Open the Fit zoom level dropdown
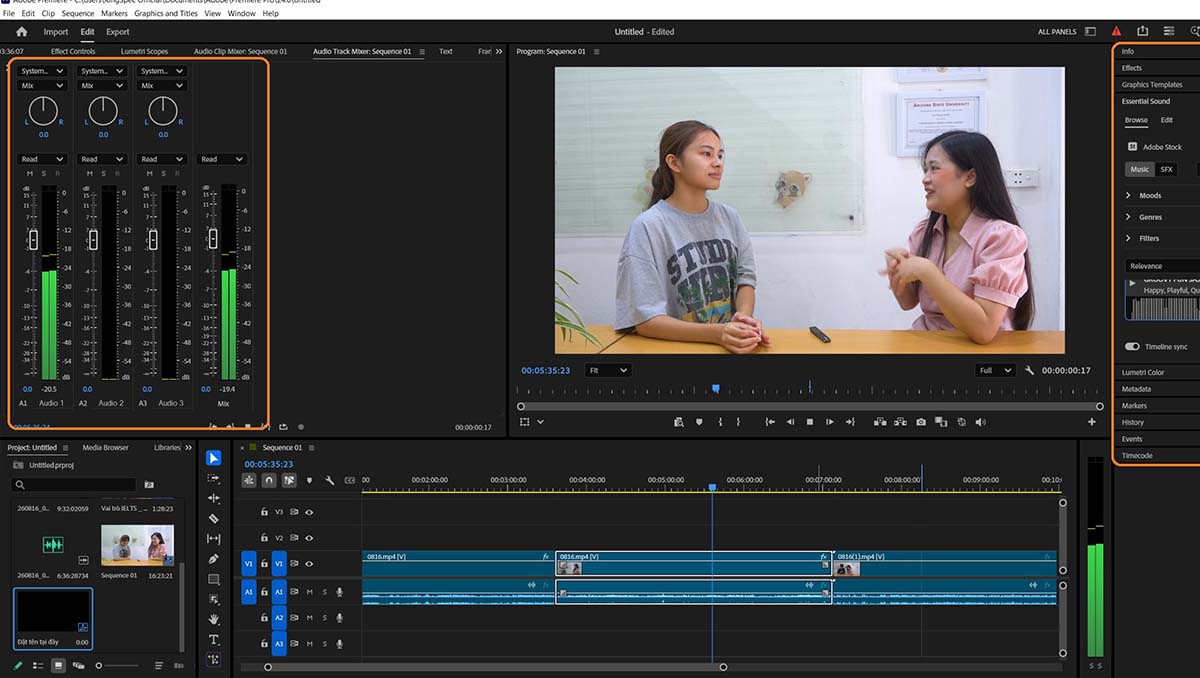 [608, 370]
